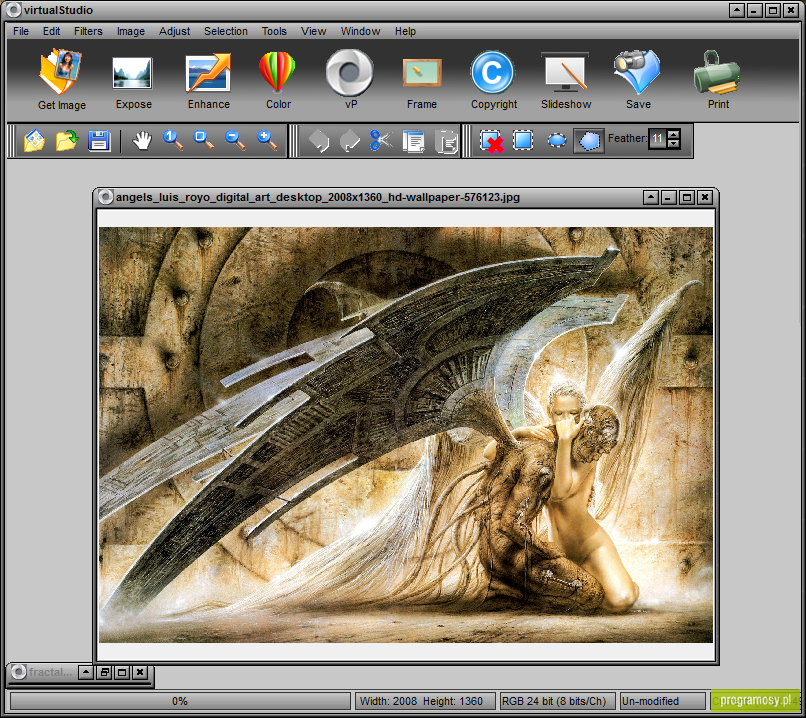
Task: Open the Selection menu
Action: point(226,31)
